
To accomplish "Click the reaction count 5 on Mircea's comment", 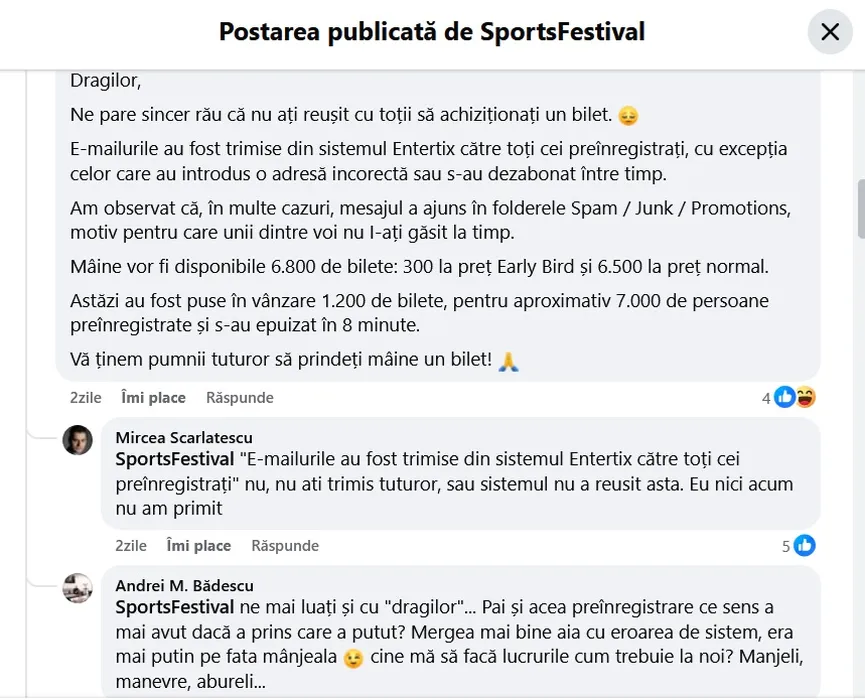I will click(786, 546).
